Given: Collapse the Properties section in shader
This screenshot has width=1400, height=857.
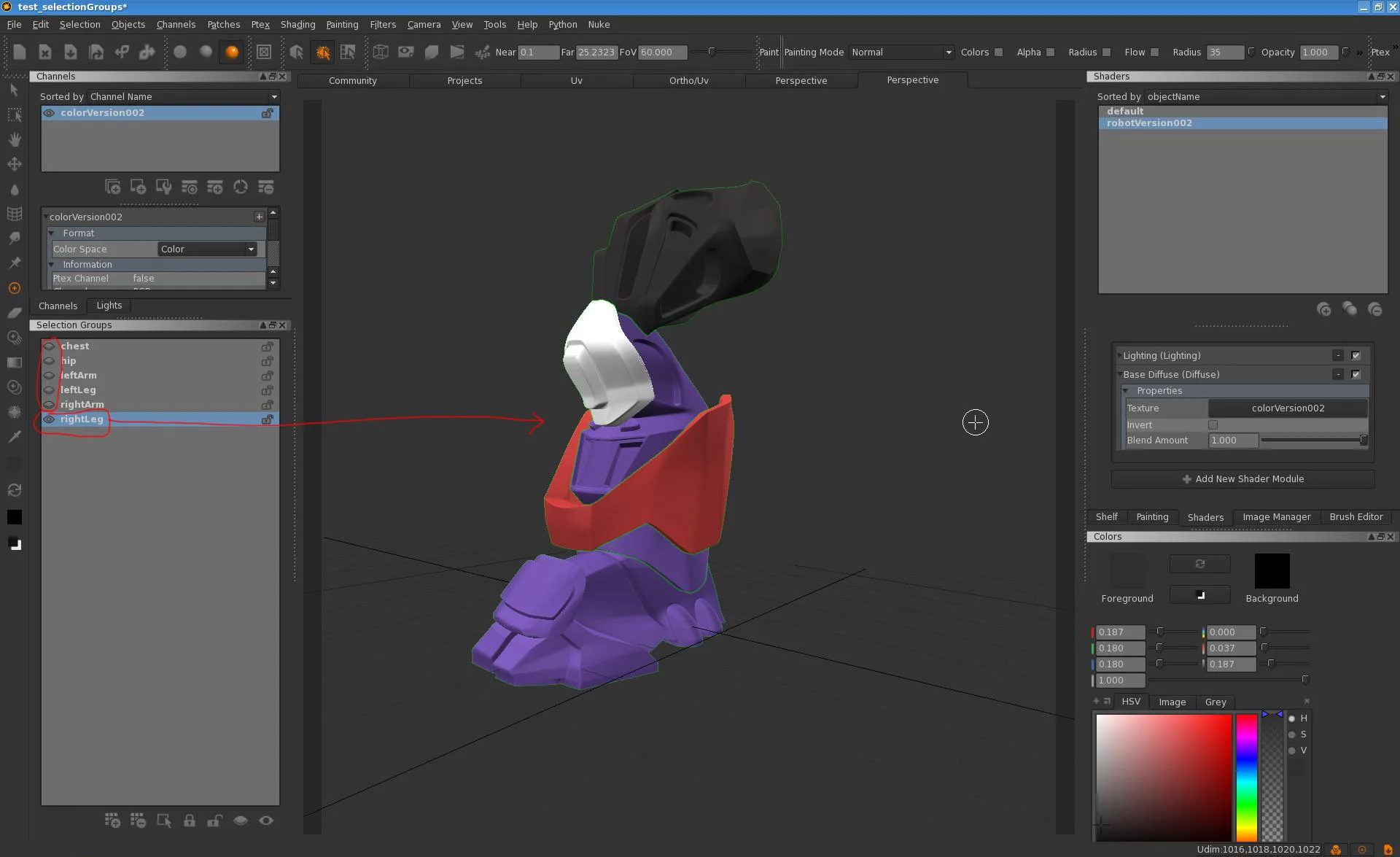Looking at the screenshot, I should (1126, 391).
